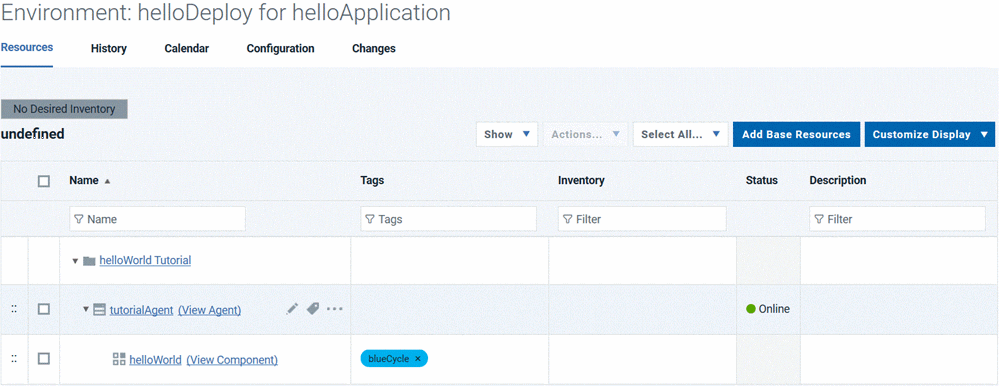
Task: Click the Description column header
Action: point(838,181)
